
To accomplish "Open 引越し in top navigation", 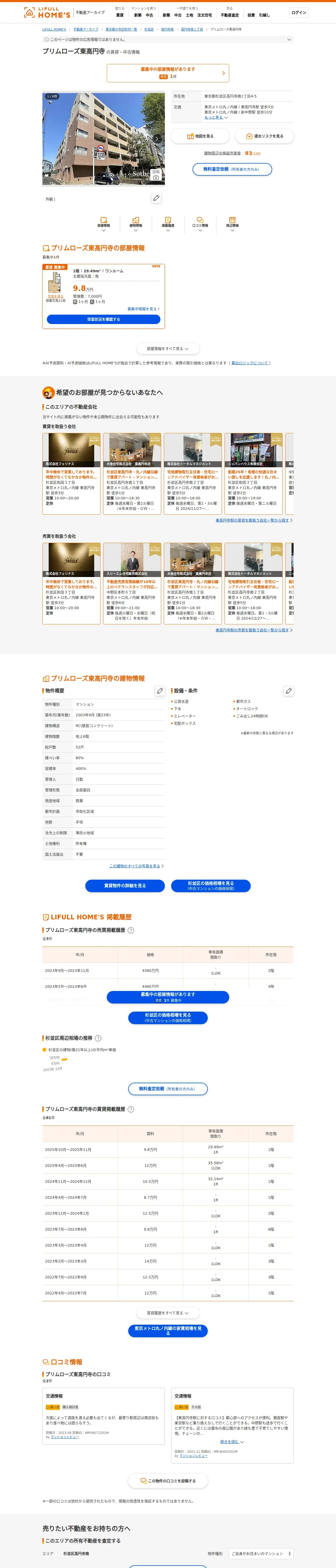I will tap(264, 15).
